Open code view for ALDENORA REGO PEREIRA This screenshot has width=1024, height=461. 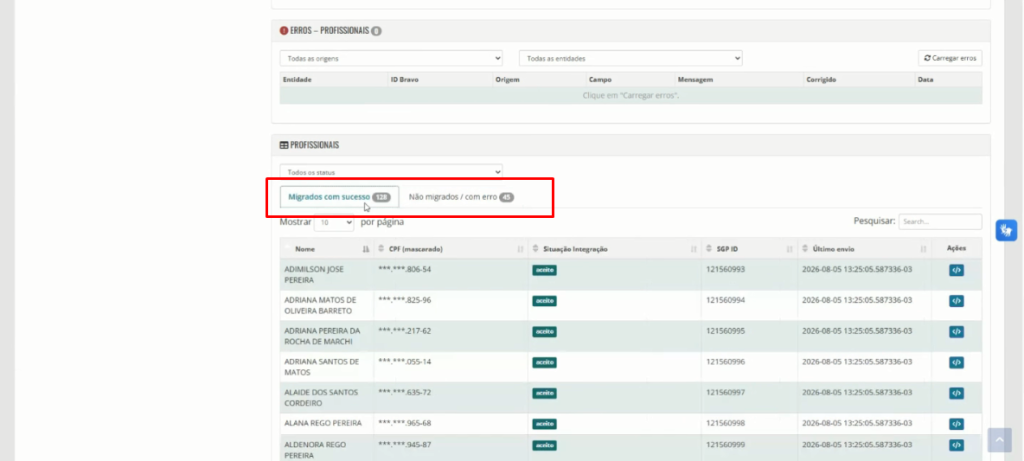(x=956, y=445)
